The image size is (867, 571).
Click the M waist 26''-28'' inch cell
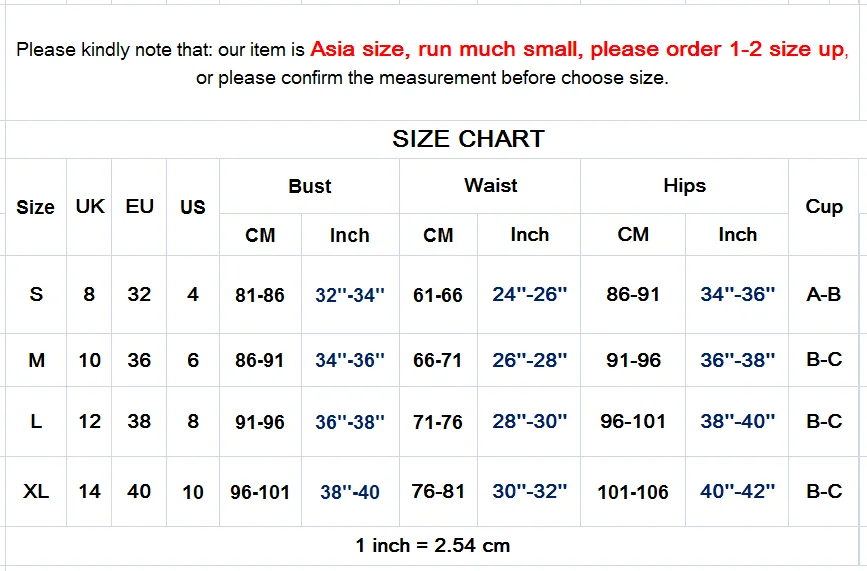tap(530, 360)
